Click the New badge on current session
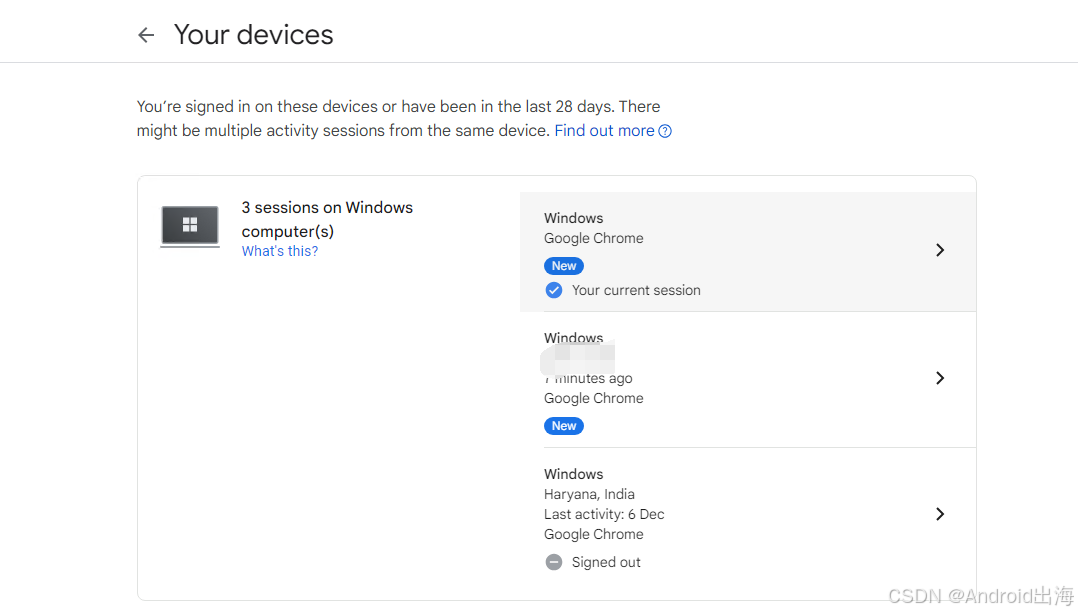Viewport: 1078px width, 613px height. coord(564,266)
